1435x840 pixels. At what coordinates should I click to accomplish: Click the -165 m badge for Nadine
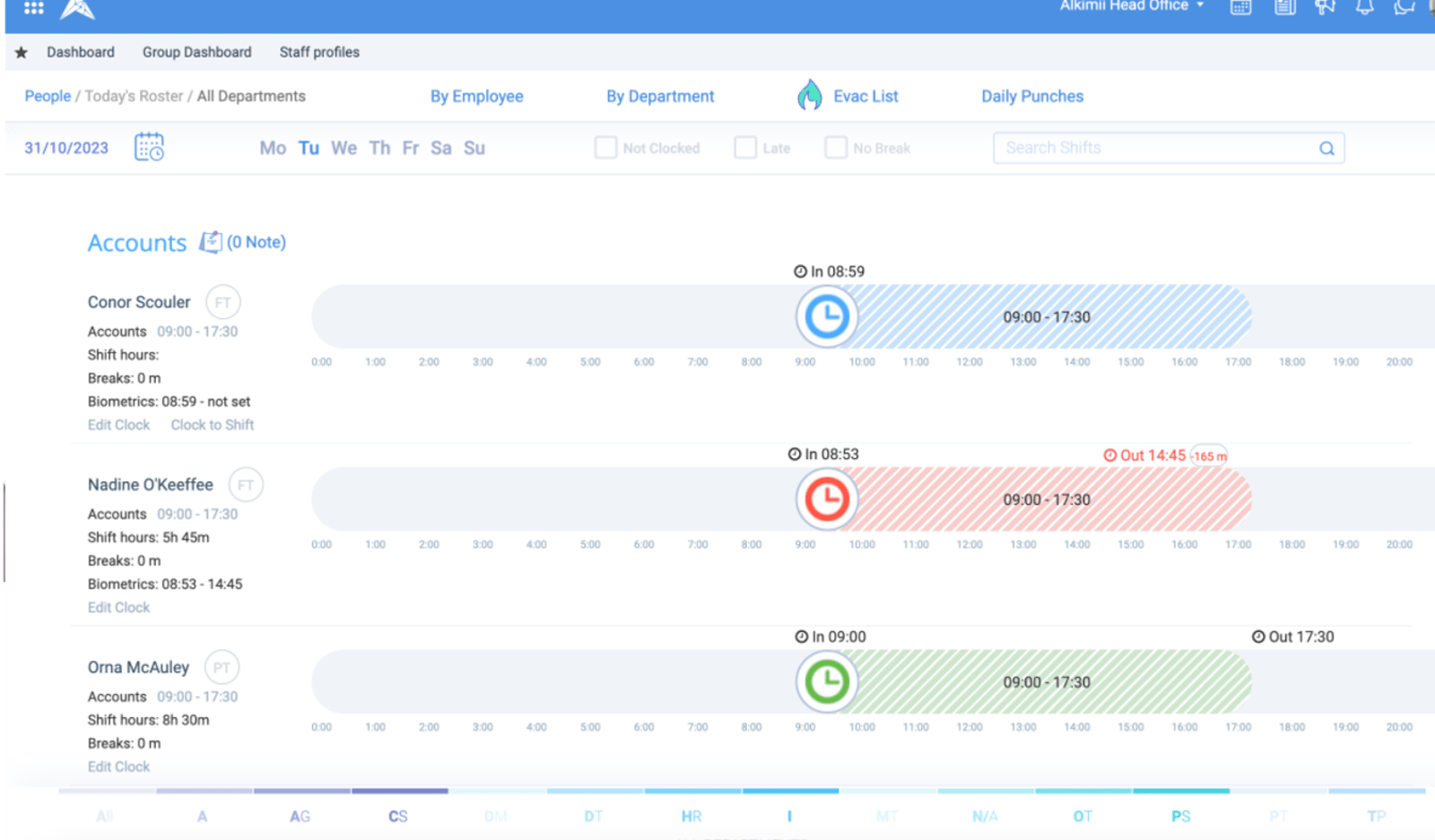point(1209,456)
